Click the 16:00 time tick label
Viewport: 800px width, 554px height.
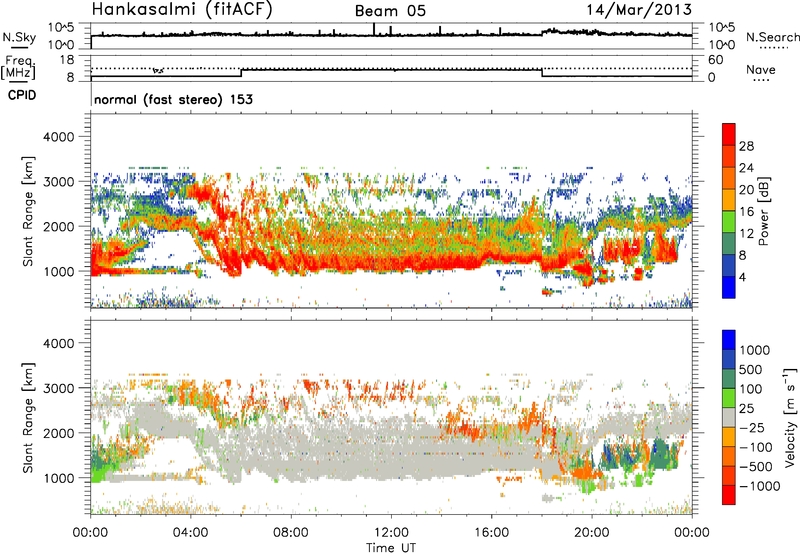click(491, 533)
